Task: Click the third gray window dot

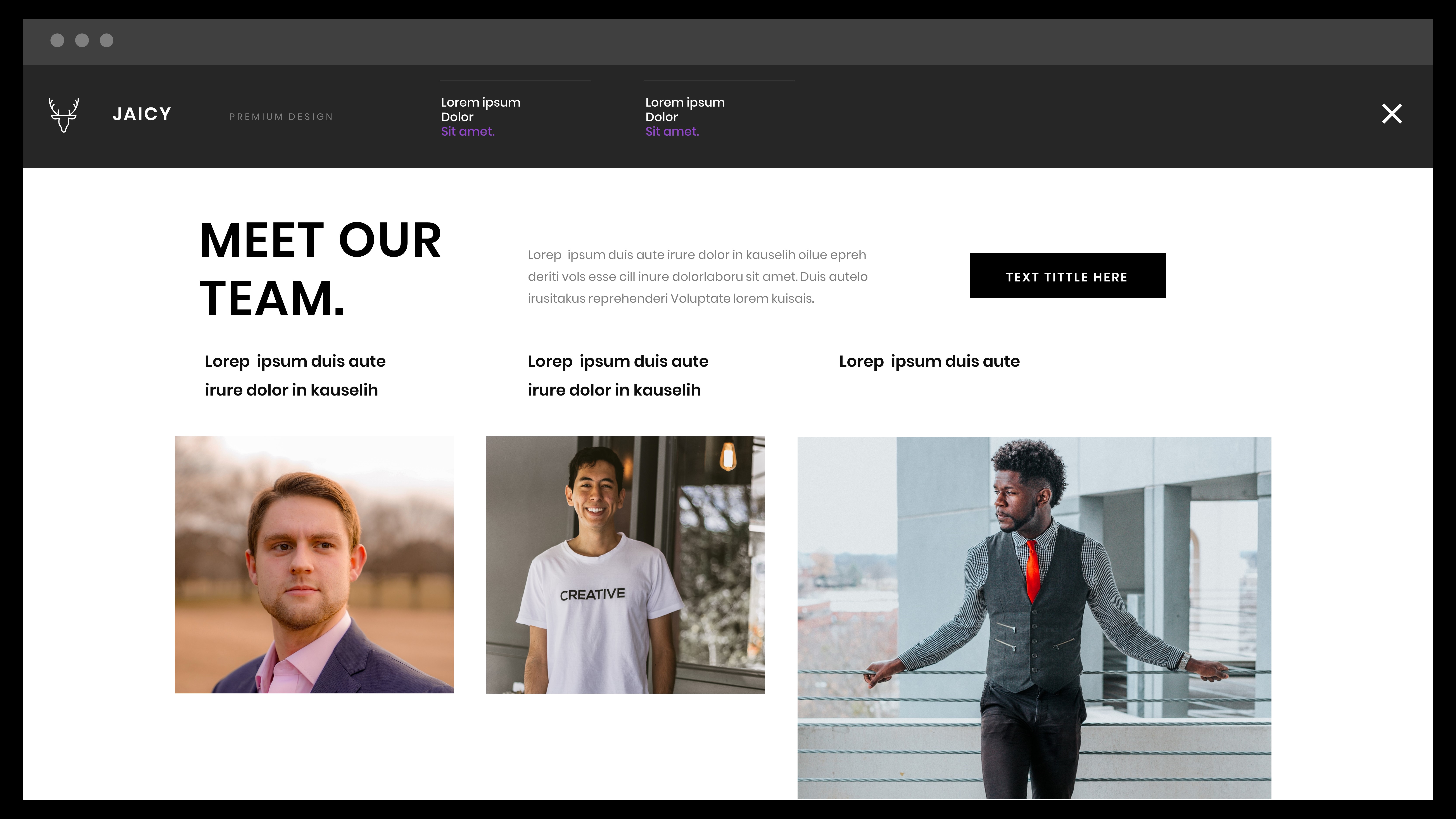Action: [x=107, y=40]
